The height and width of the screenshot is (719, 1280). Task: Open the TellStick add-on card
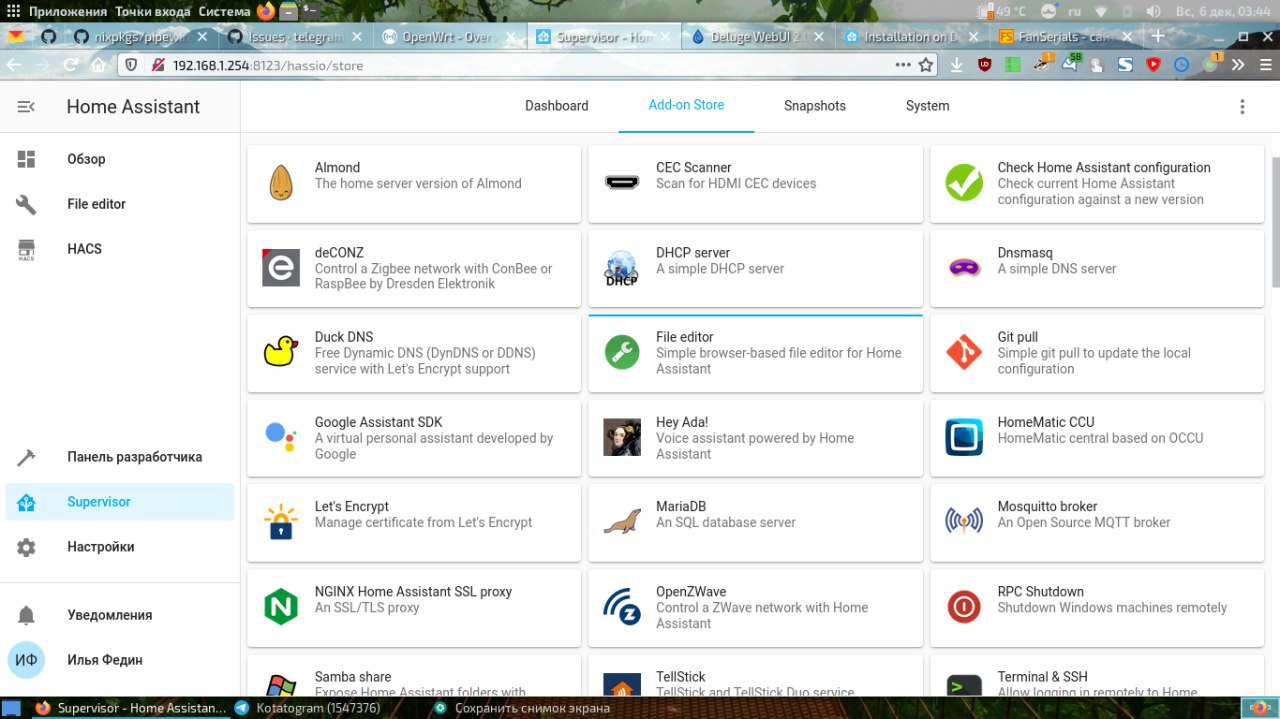pos(755,676)
